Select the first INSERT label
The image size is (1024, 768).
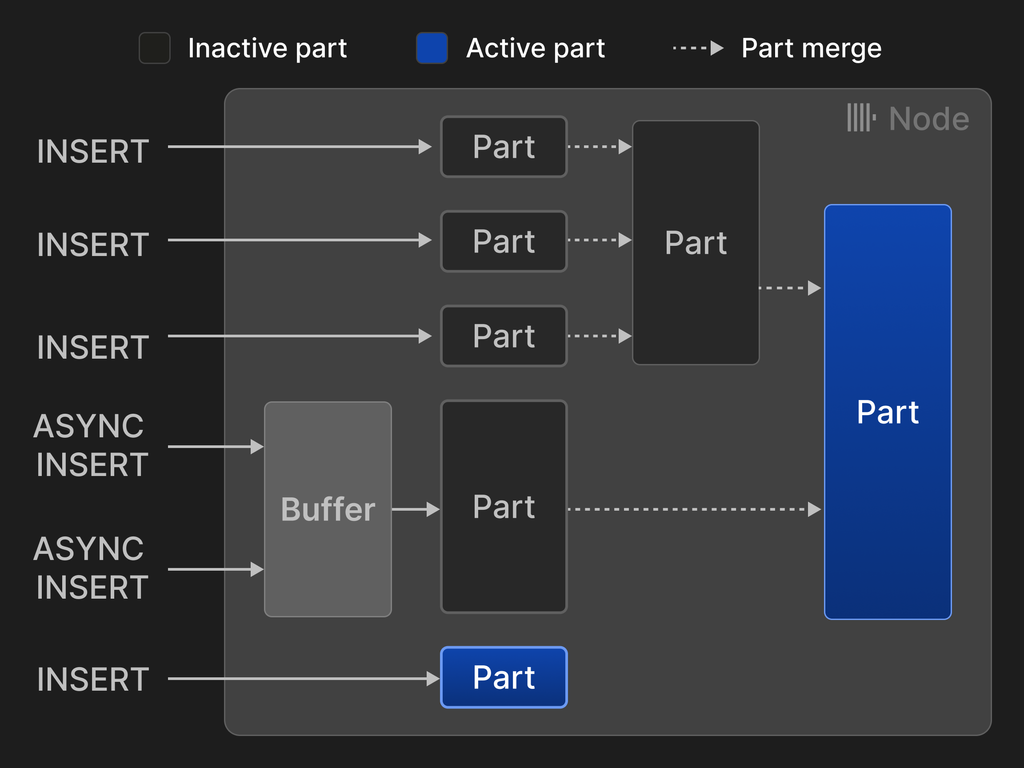(91, 150)
